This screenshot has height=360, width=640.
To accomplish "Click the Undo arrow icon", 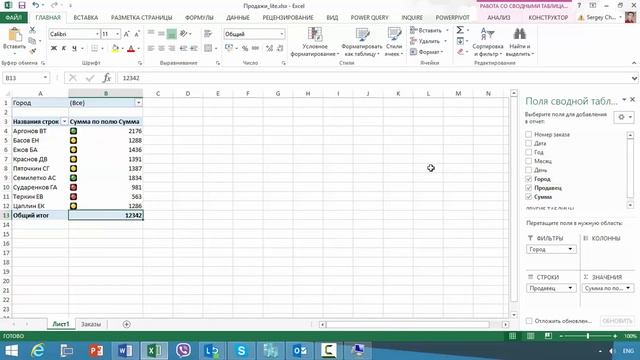I will coord(36,5).
